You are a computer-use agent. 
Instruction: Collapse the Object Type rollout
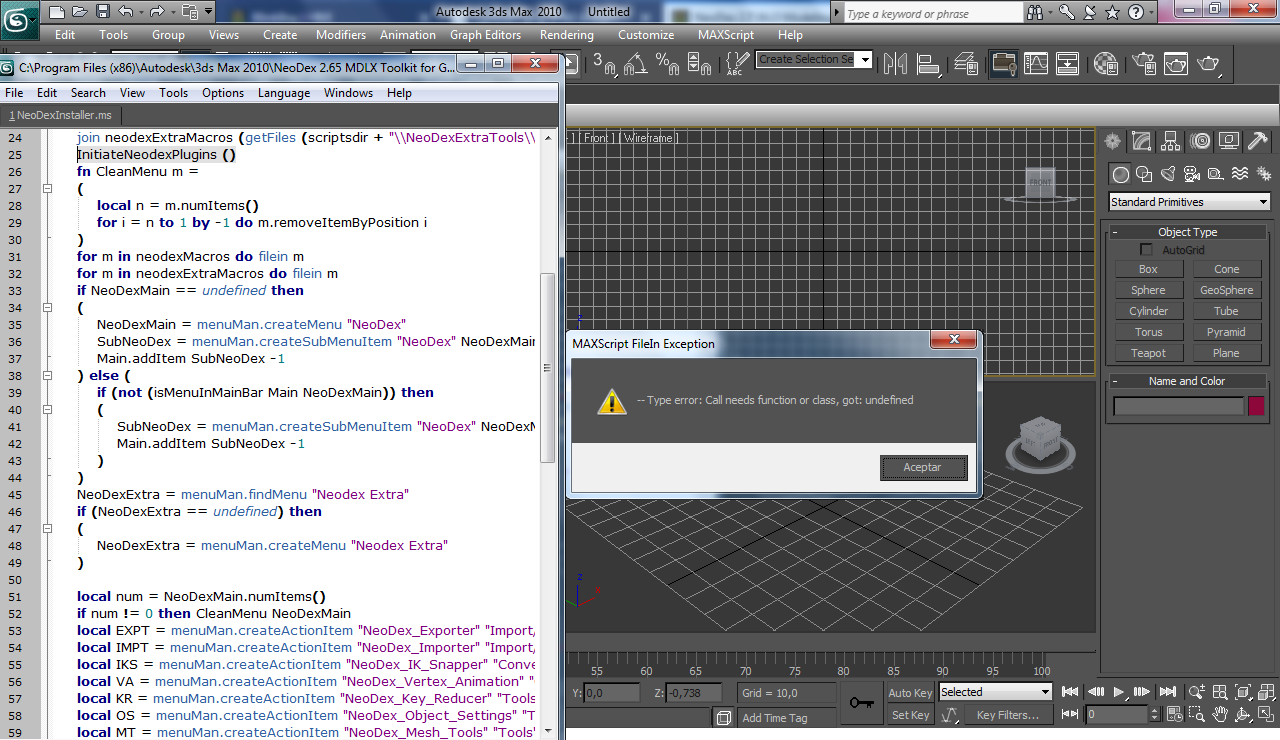(1188, 232)
